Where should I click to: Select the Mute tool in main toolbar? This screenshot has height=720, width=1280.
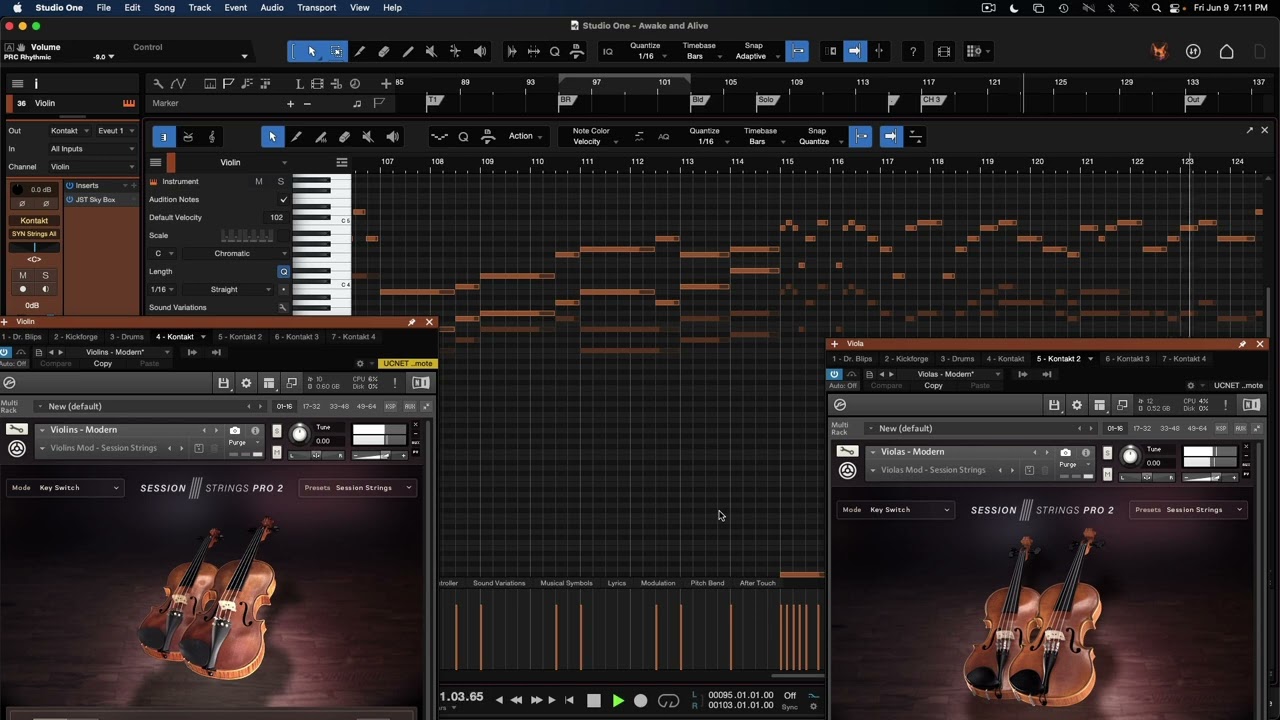click(x=431, y=51)
